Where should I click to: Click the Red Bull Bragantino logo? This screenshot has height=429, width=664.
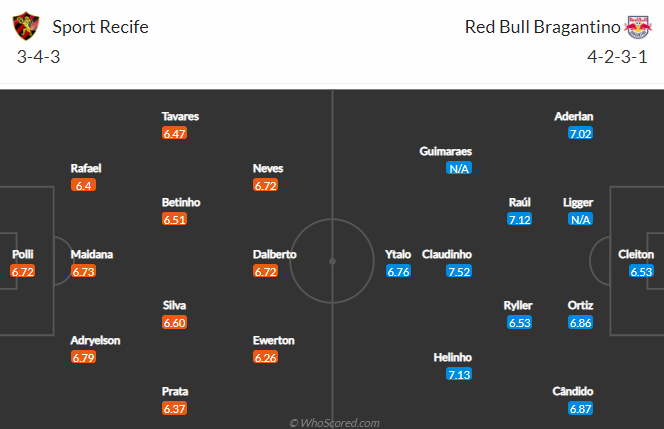click(638, 27)
